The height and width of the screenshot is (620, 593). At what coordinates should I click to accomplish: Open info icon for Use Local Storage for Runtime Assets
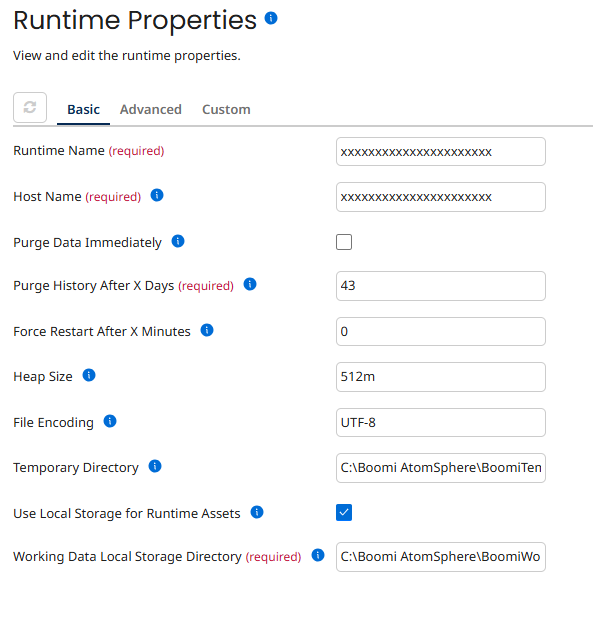coord(257,512)
